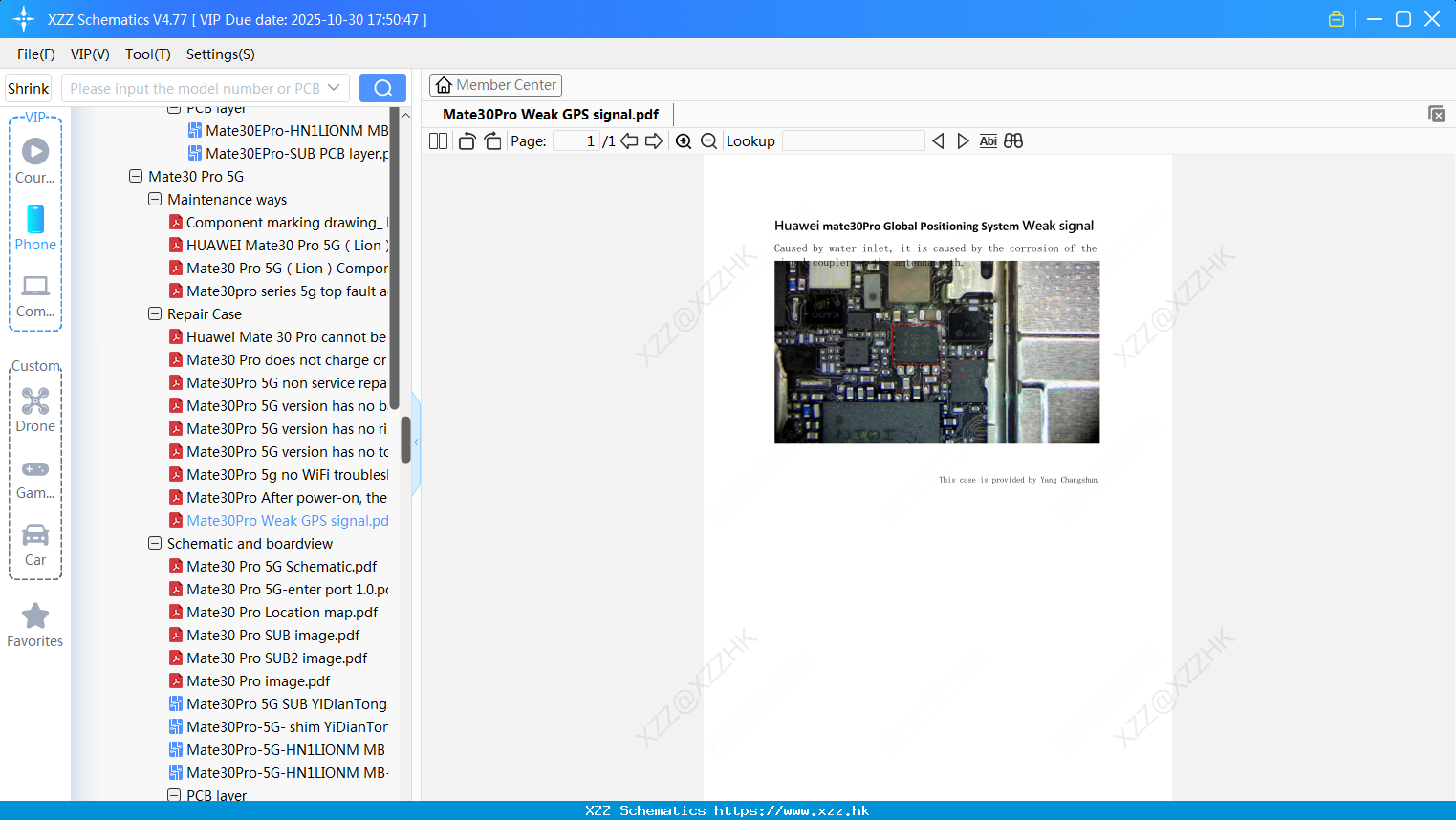Open the XZZ website link in status bar
This screenshot has width=1456, height=820.
click(x=792, y=810)
